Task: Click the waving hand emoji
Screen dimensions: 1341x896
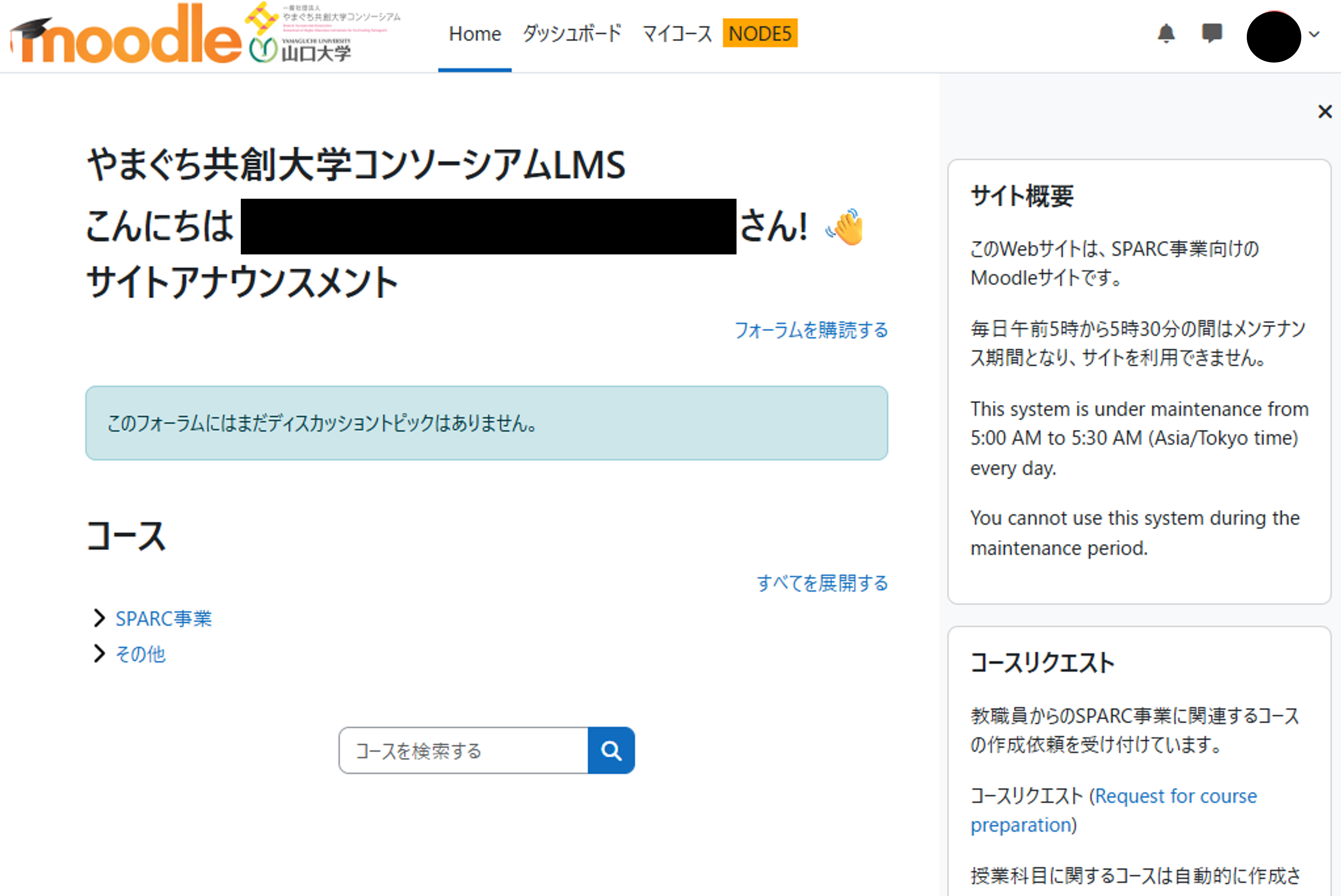Action: 845,227
